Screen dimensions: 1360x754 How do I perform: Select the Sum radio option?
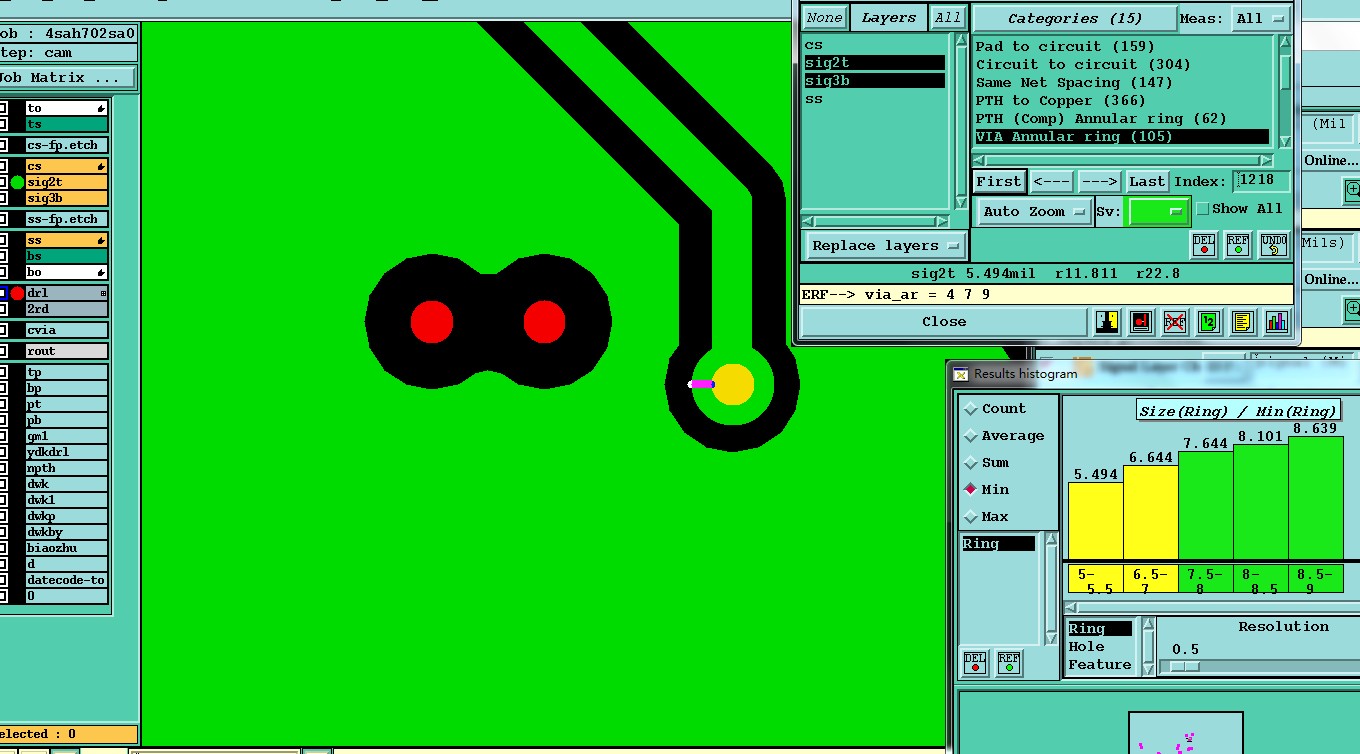(970, 463)
